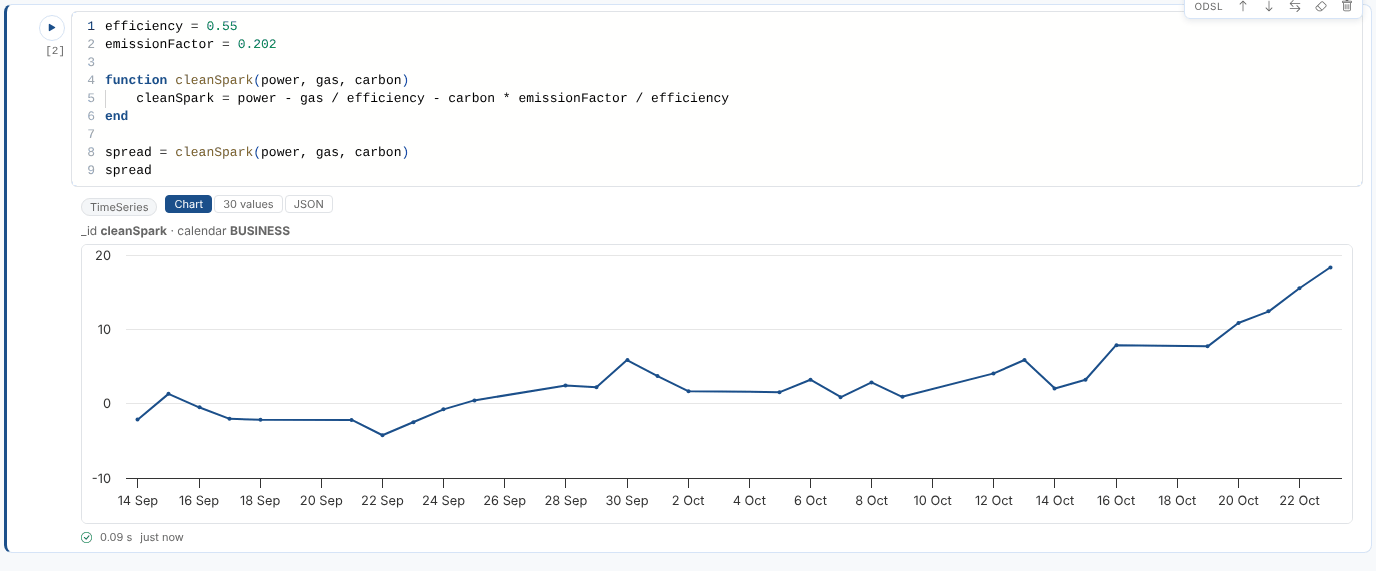
Task: Click the TimeSeries type badge
Action: (119, 207)
